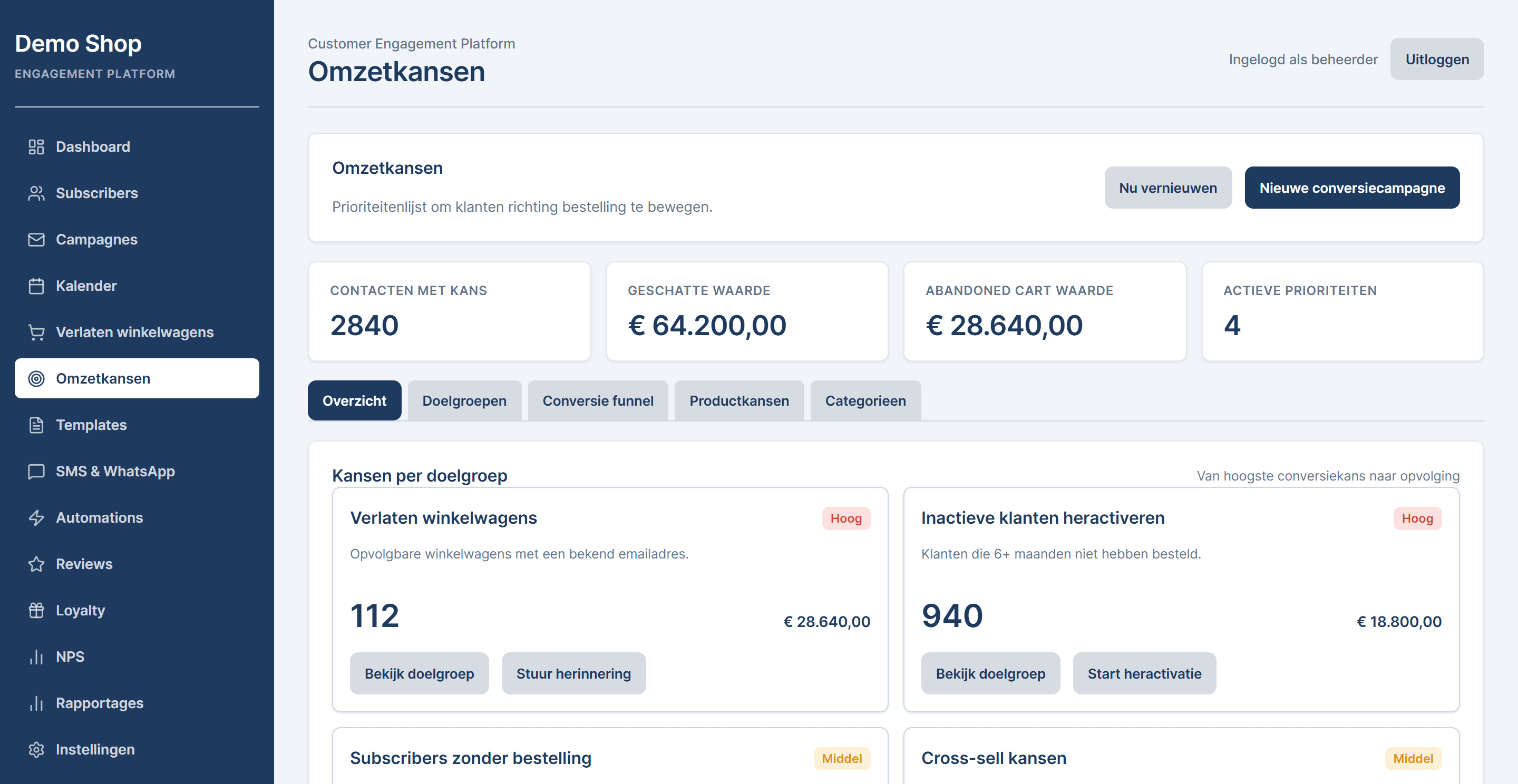
Task: Click the Reviews star icon
Action: pos(36,564)
